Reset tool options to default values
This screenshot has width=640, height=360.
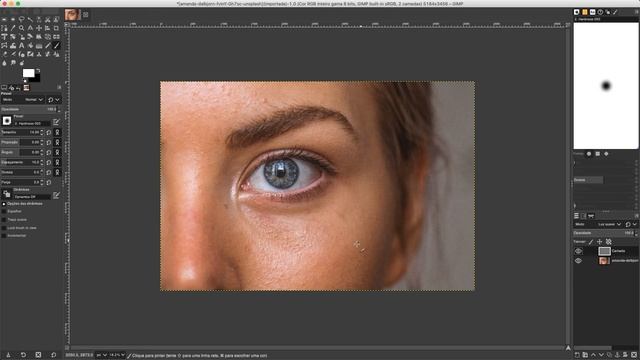point(53,355)
